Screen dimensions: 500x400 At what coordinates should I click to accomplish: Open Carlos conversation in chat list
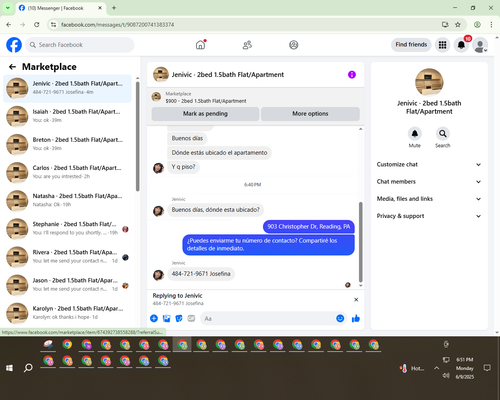tap(68, 172)
